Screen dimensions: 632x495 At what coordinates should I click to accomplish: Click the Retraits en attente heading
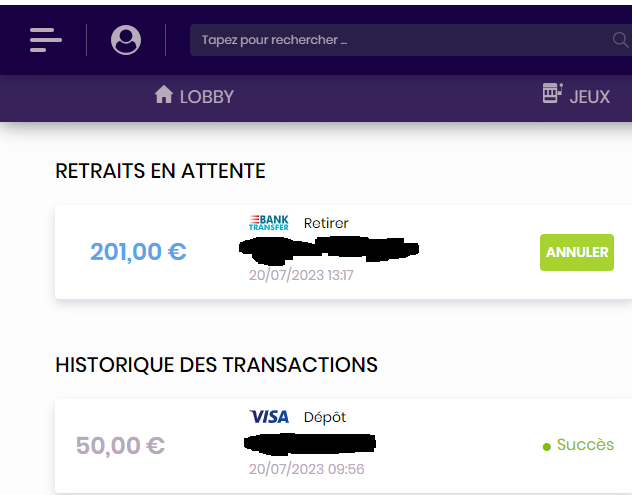pyautogui.click(x=160, y=171)
